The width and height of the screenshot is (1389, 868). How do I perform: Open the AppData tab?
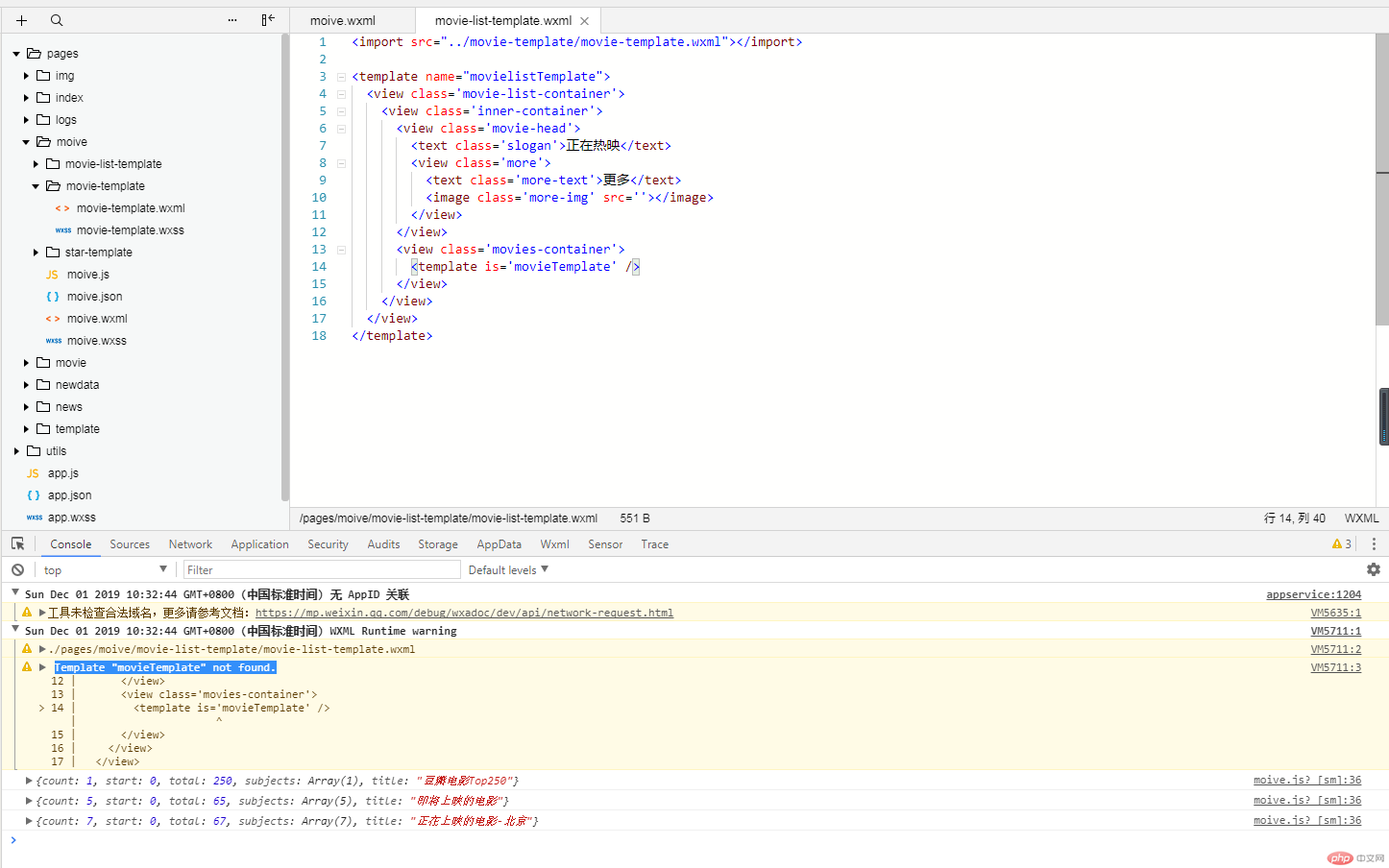pos(499,543)
